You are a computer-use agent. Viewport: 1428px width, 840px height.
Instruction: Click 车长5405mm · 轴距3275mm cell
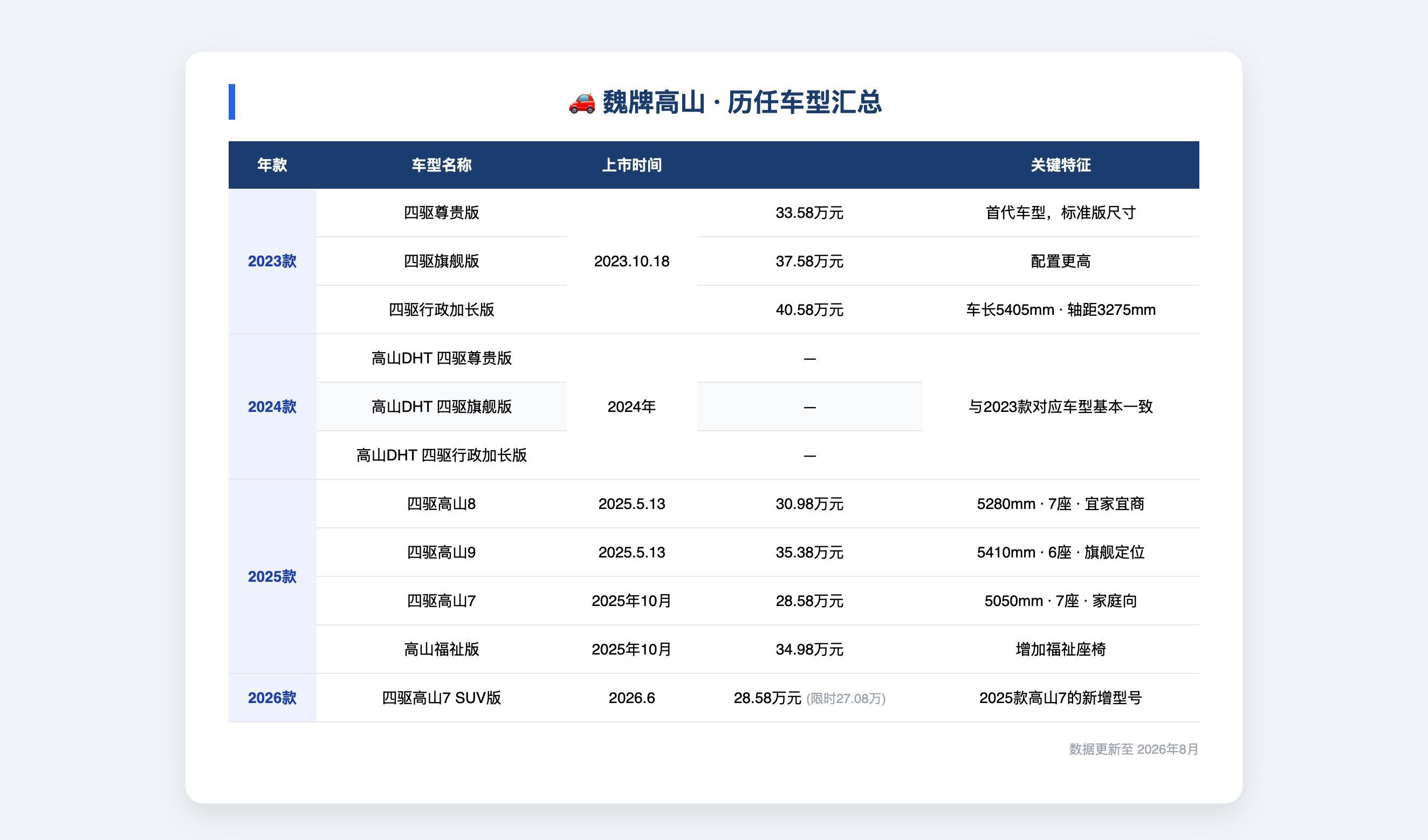(x=1060, y=310)
